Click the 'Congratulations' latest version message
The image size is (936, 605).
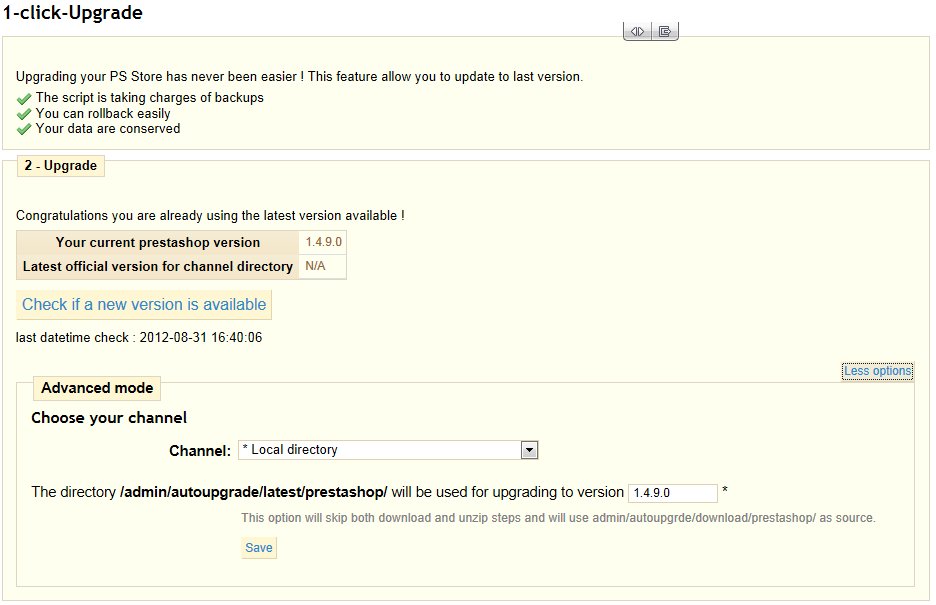coord(210,215)
